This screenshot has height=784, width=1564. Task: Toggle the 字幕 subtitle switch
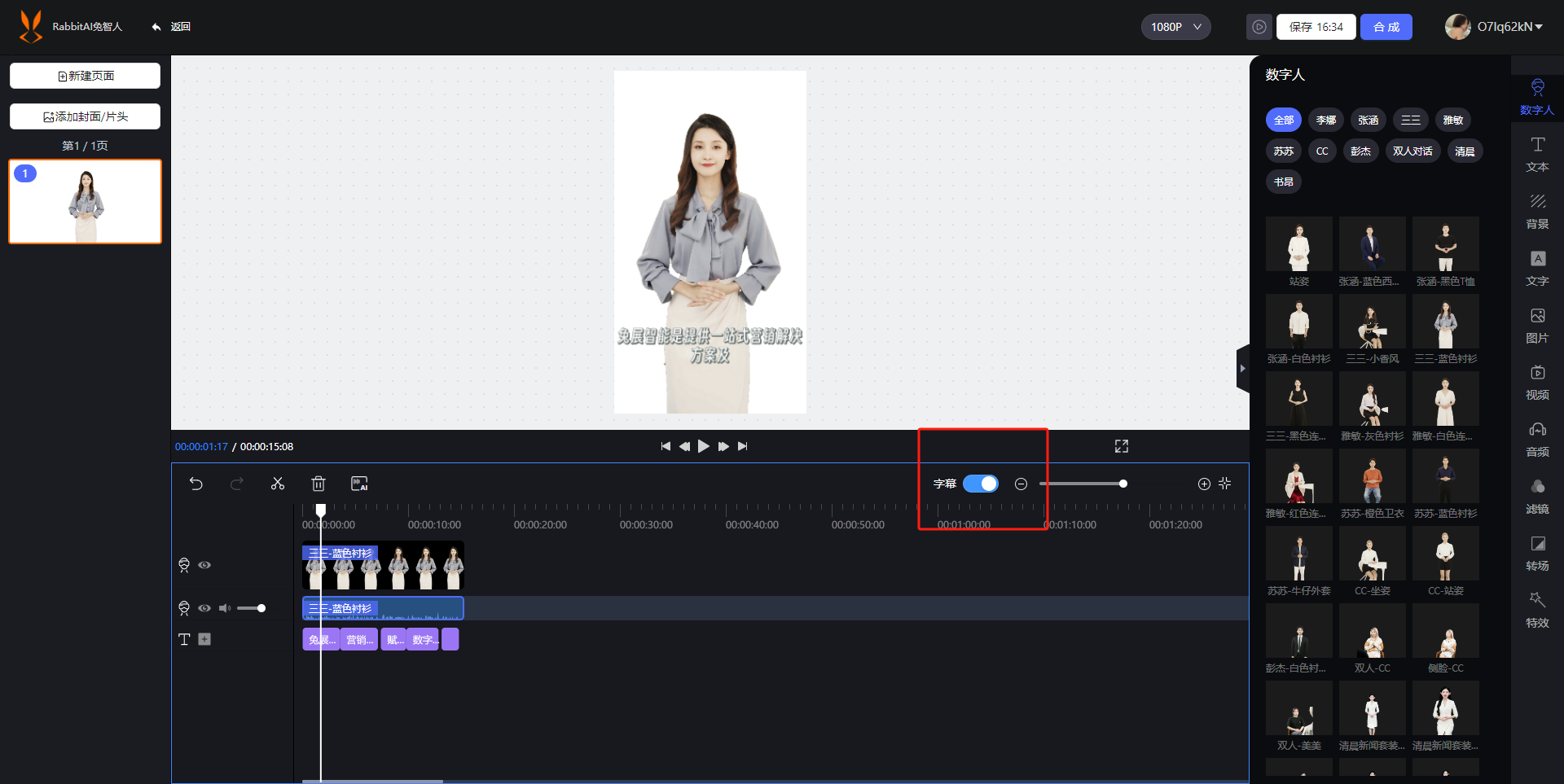click(x=981, y=484)
